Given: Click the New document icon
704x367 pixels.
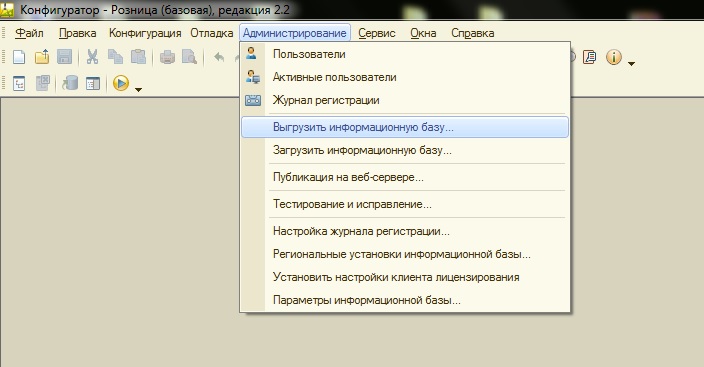Looking at the screenshot, I should pos(19,57).
